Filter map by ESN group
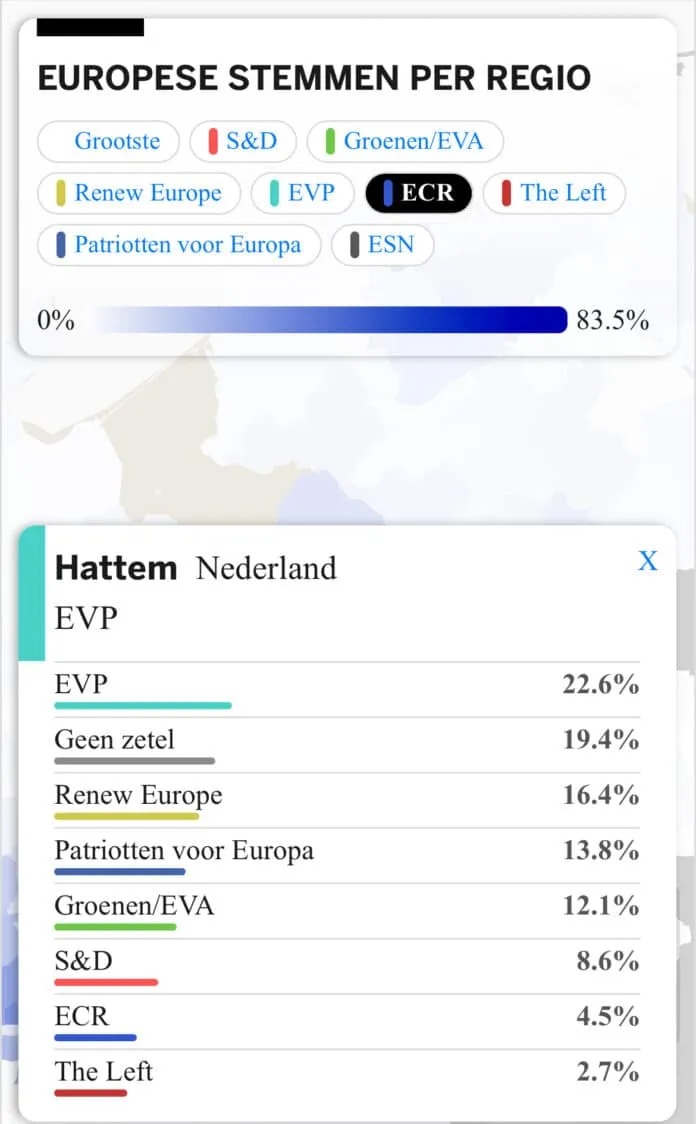 pyautogui.click(x=382, y=245)
